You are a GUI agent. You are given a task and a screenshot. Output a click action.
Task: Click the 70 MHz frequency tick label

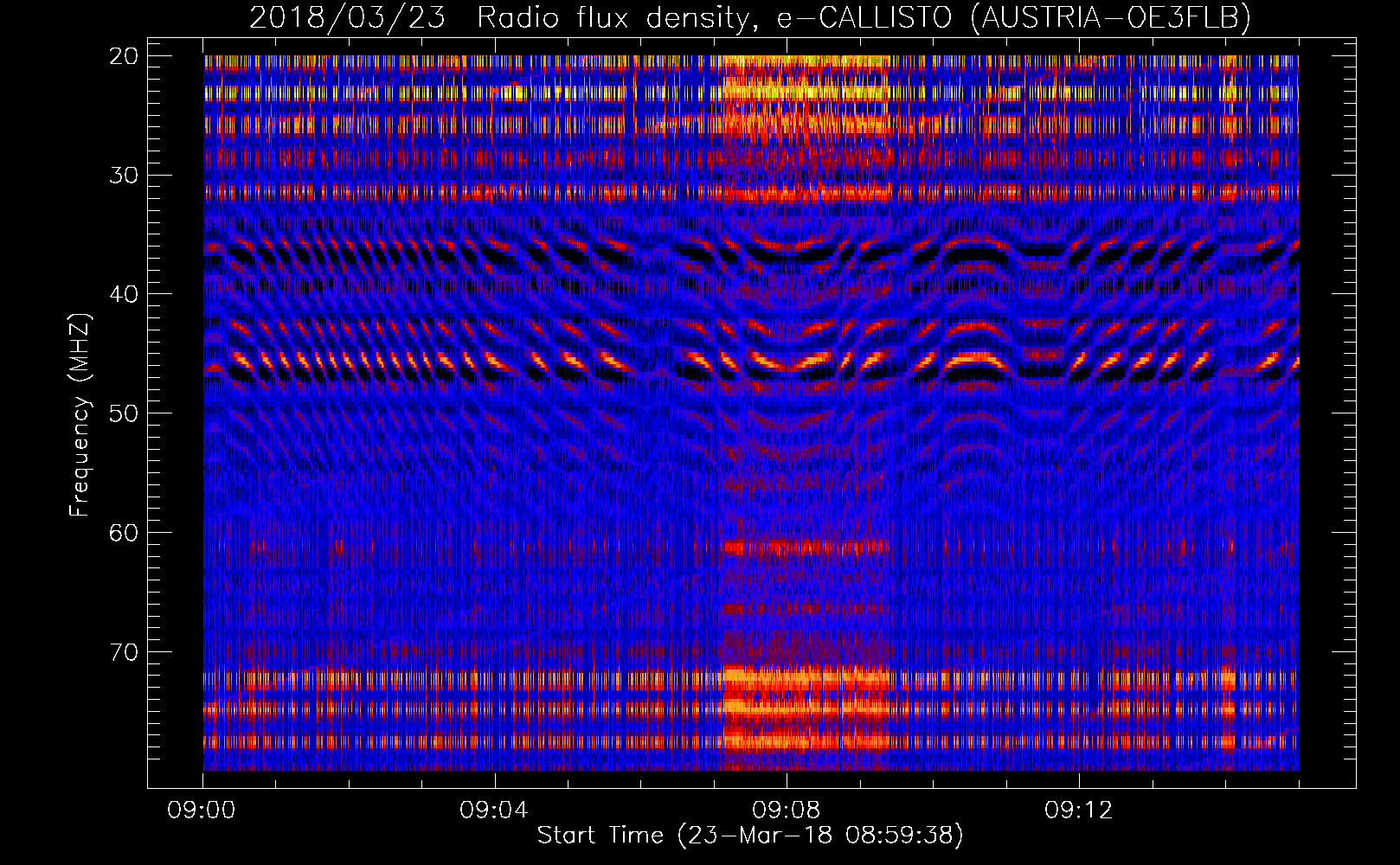(125, 652)
